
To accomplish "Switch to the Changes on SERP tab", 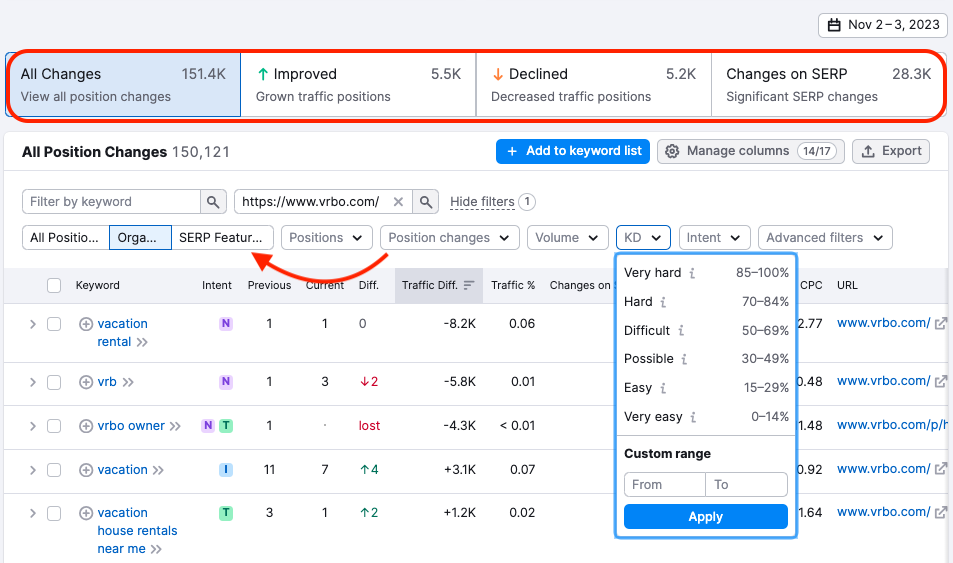I will point(827,84).
